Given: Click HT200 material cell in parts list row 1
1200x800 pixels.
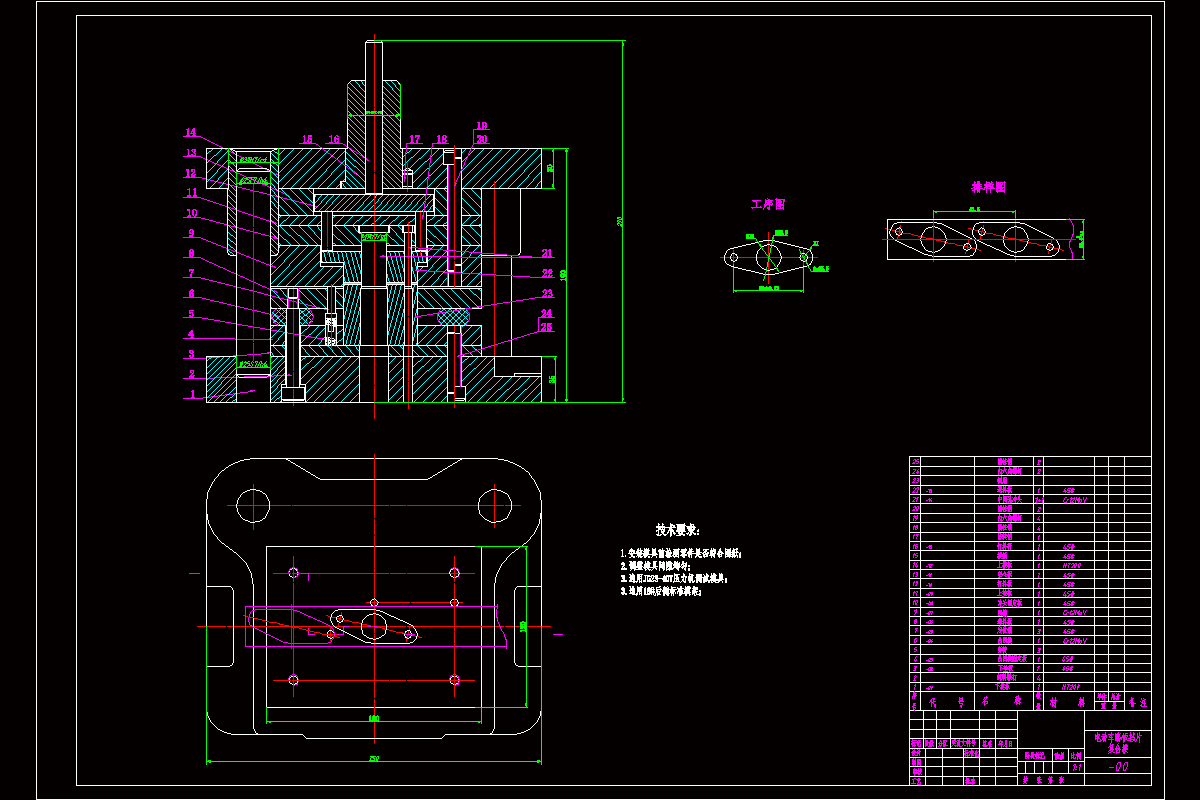Looking at the screenshot, I should pos(1070,688).
